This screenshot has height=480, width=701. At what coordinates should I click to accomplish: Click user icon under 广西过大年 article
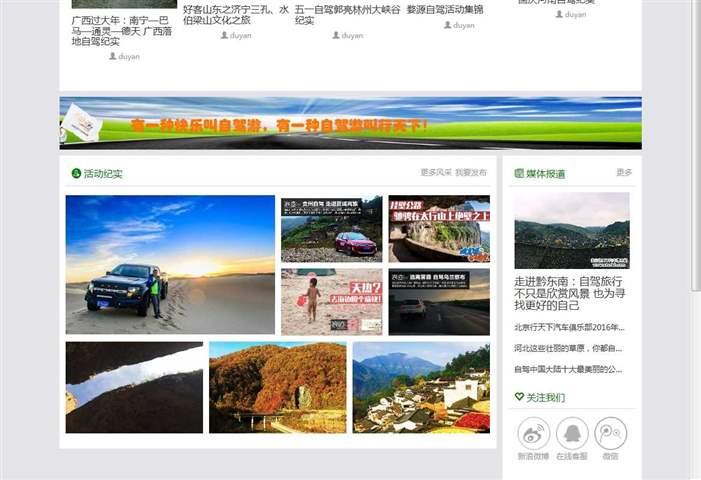tap(113, 56)
